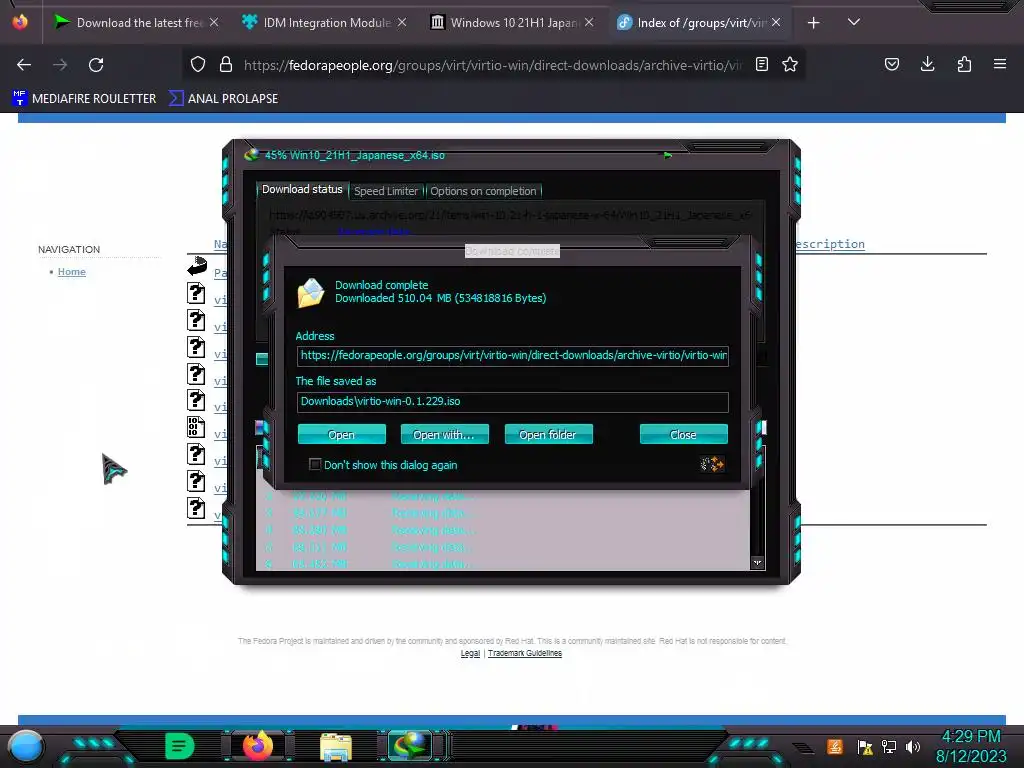Open the Trademark Guidelines footer link

(524, 653)
